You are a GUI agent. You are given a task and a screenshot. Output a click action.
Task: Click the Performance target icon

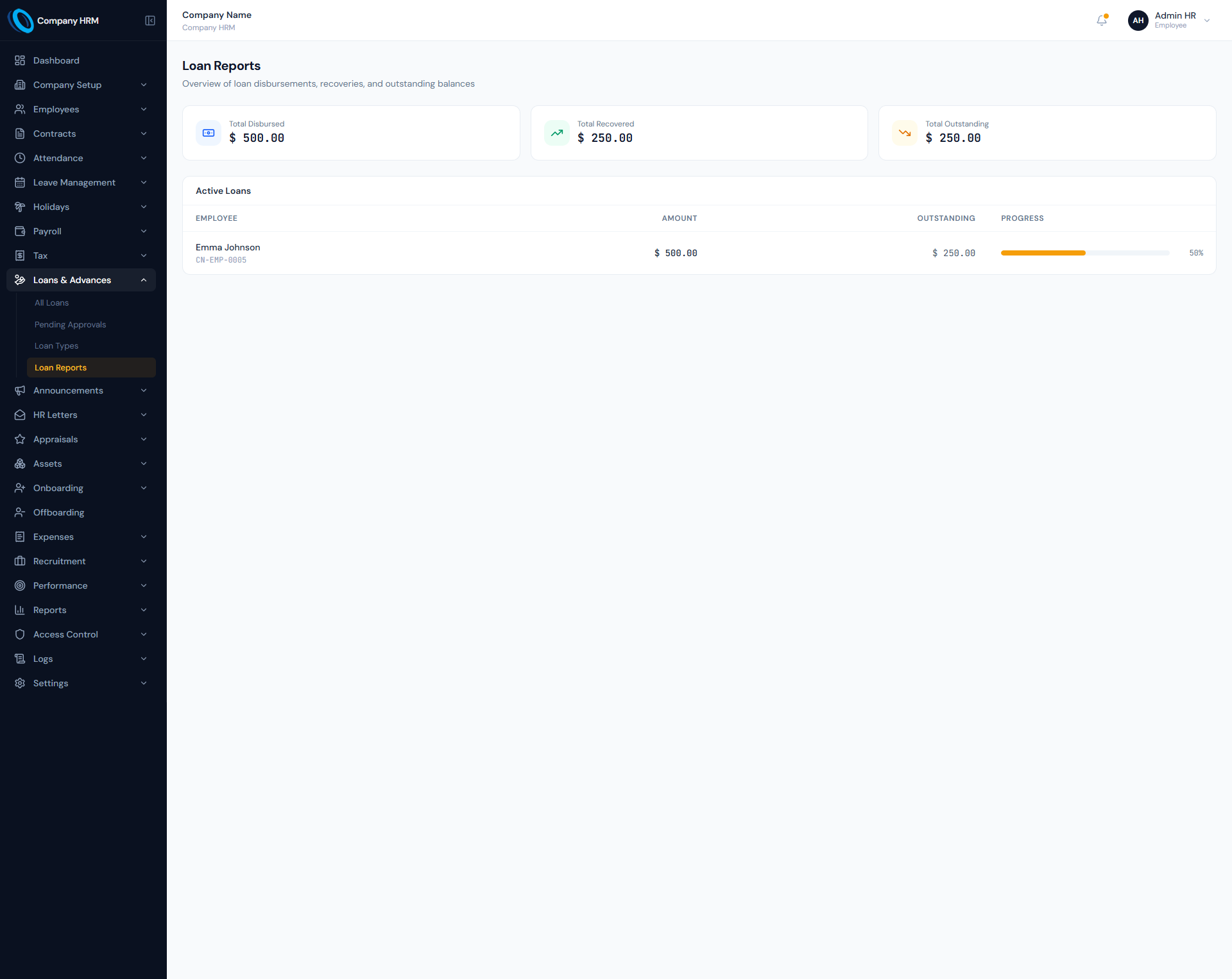[x=20, y=585]
